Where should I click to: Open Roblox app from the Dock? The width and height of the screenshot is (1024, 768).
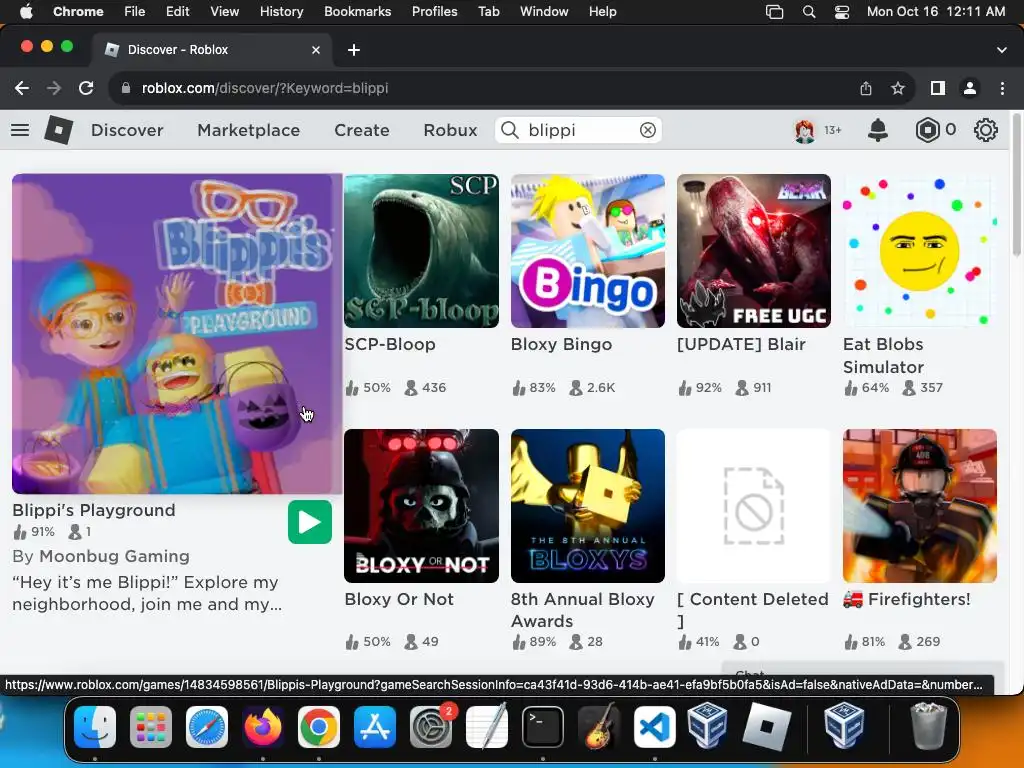(x=767, y=726)
